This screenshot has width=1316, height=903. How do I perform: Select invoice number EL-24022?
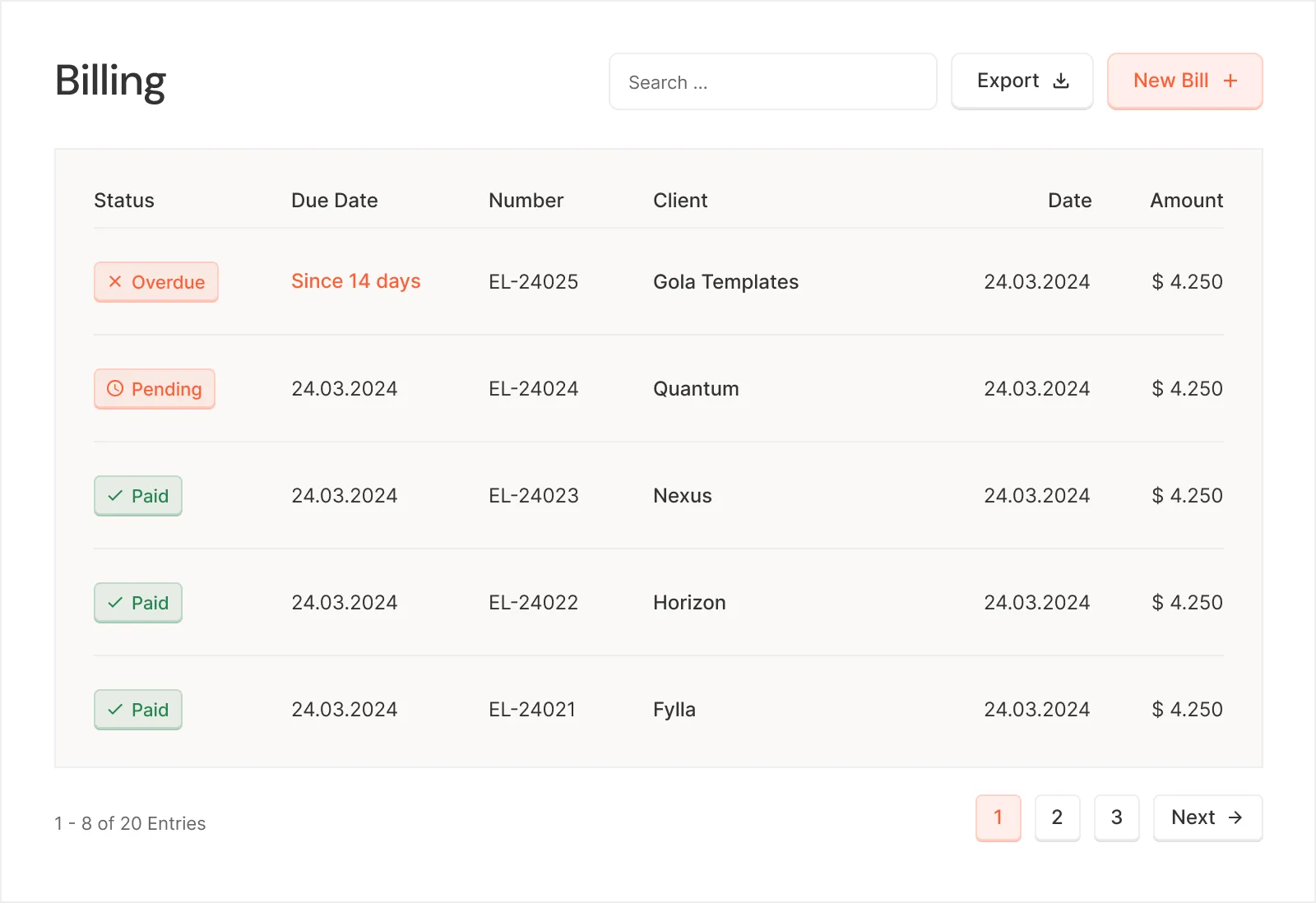point(534,603)
